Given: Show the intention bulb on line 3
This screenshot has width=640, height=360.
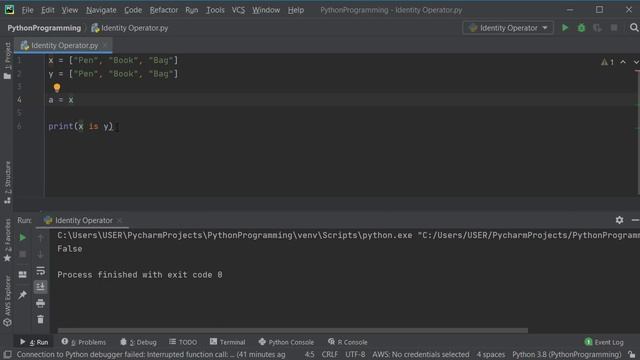Looking at the screenshot, I should pos(57,87).
